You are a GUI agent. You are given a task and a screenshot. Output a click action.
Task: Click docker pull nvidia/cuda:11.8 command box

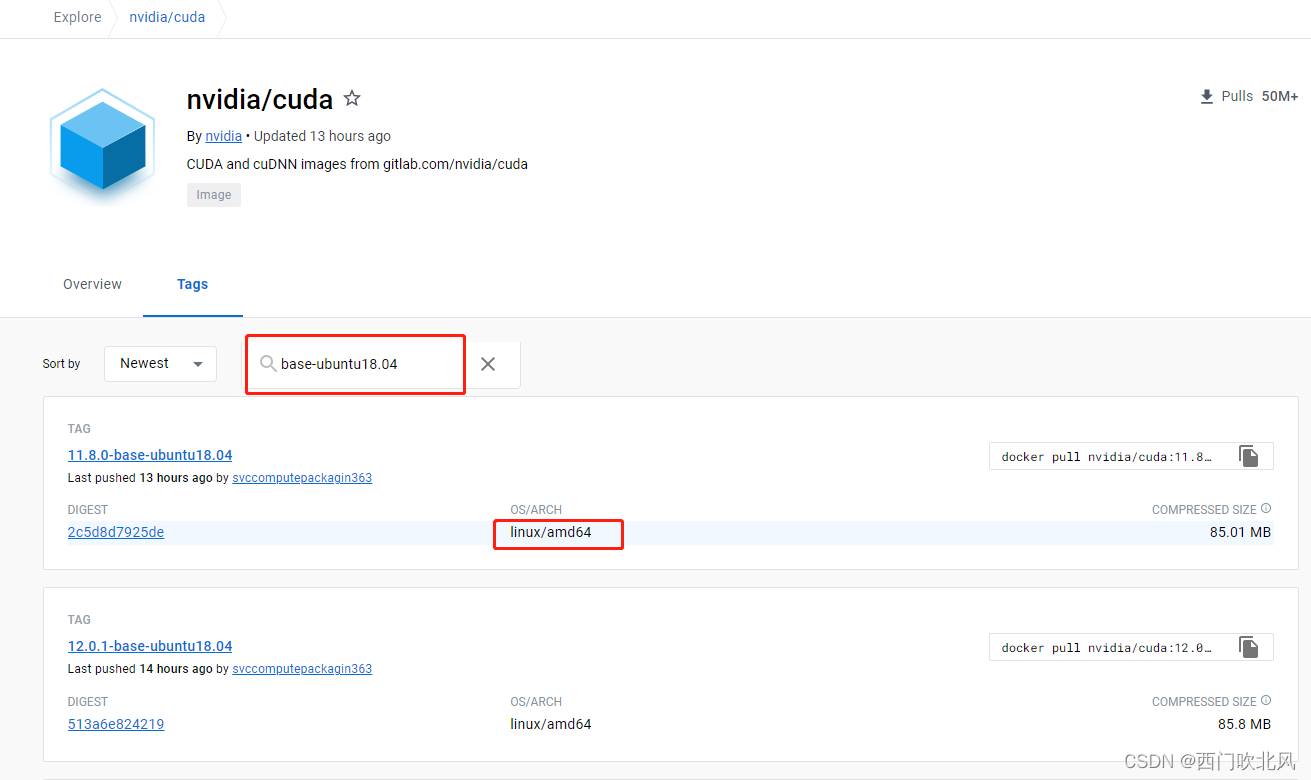[1131, 456]
